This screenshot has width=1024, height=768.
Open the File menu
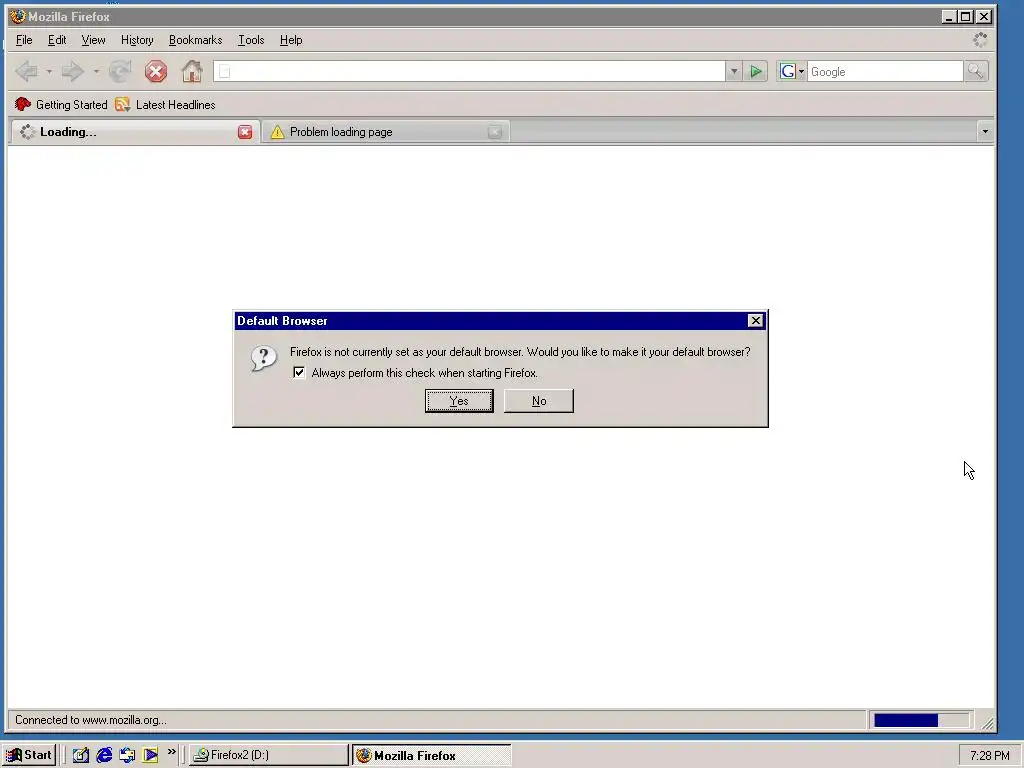[x=24, y=40]
